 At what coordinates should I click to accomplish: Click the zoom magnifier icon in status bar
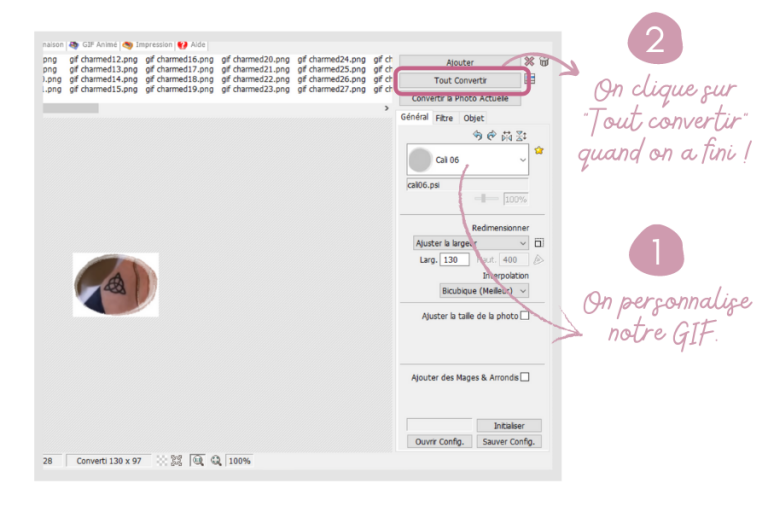216,461
